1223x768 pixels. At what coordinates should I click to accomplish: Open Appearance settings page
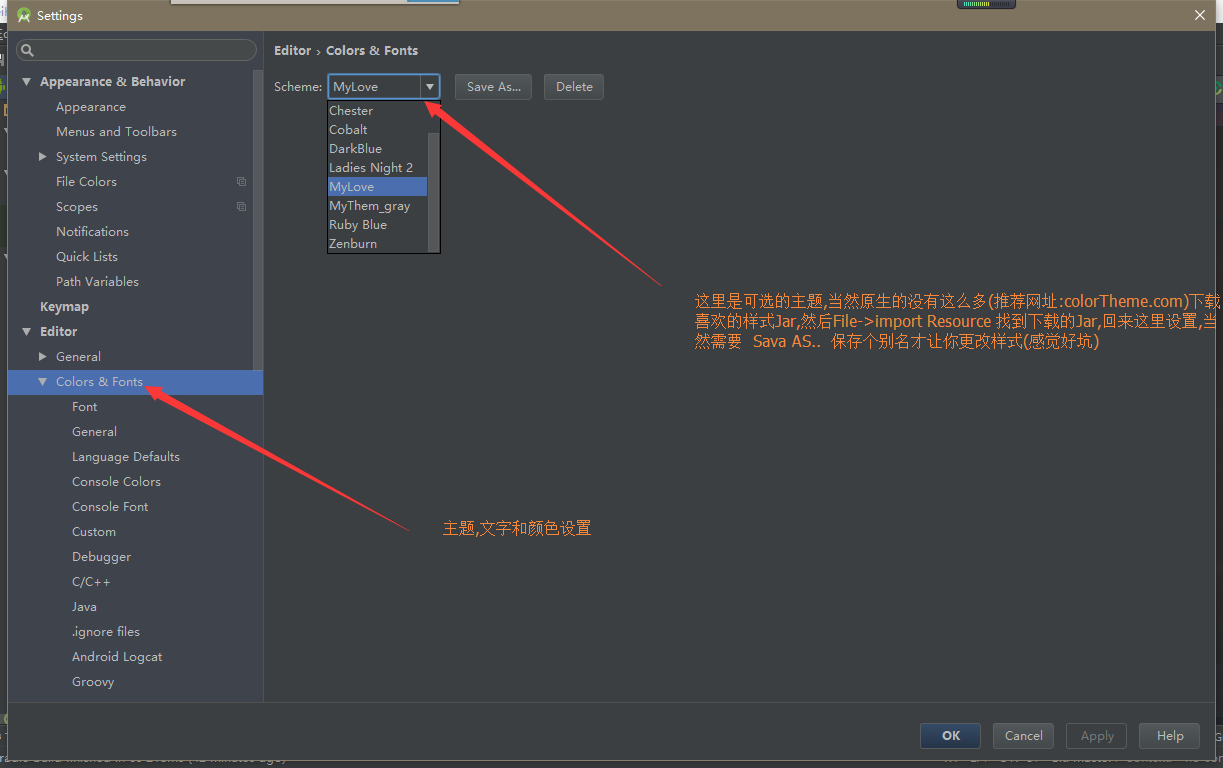point(91,107)
